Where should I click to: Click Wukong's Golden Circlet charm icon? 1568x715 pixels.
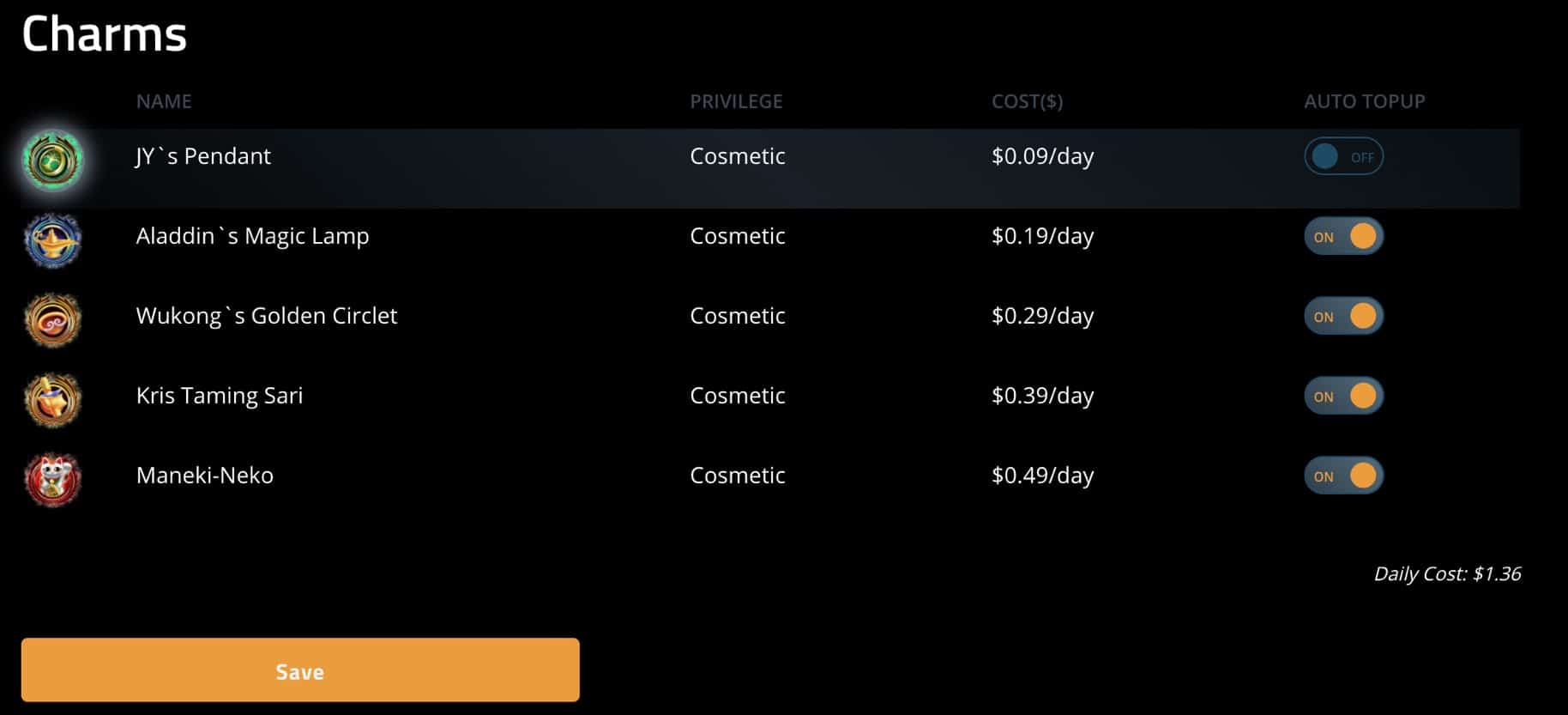click(x=53, y=320)
